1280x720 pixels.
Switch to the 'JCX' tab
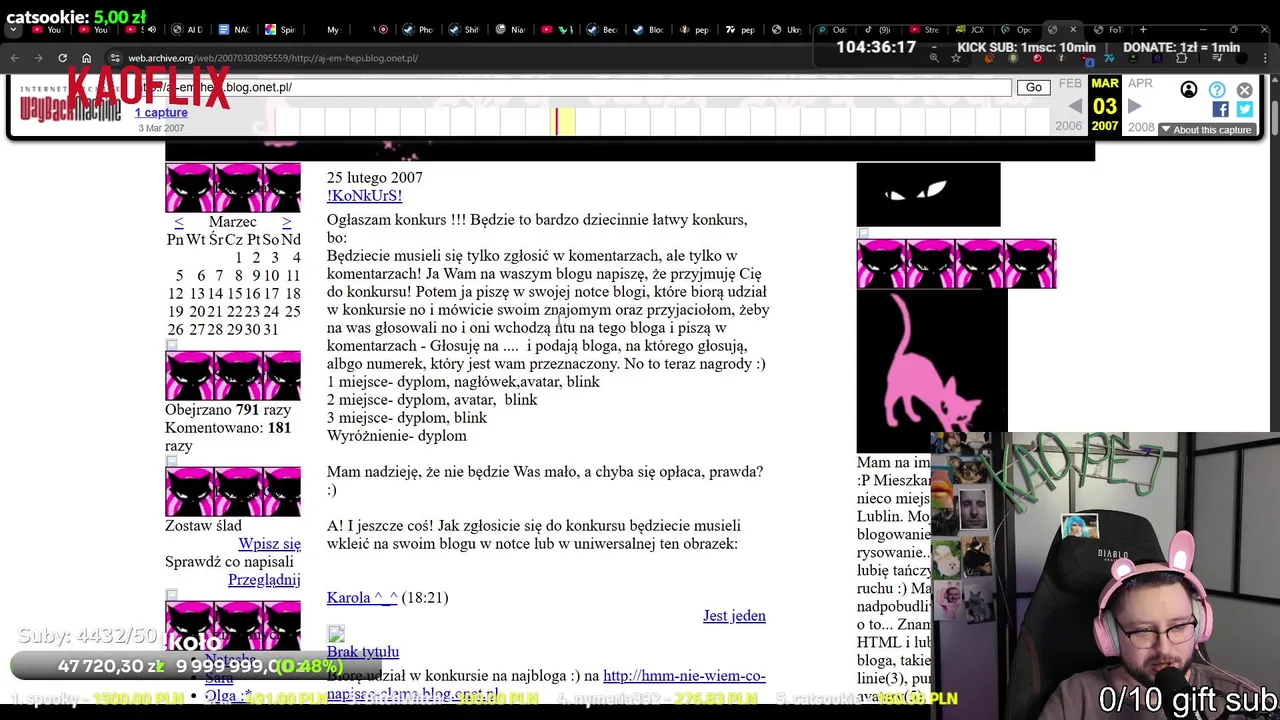(x=970, y=29)
